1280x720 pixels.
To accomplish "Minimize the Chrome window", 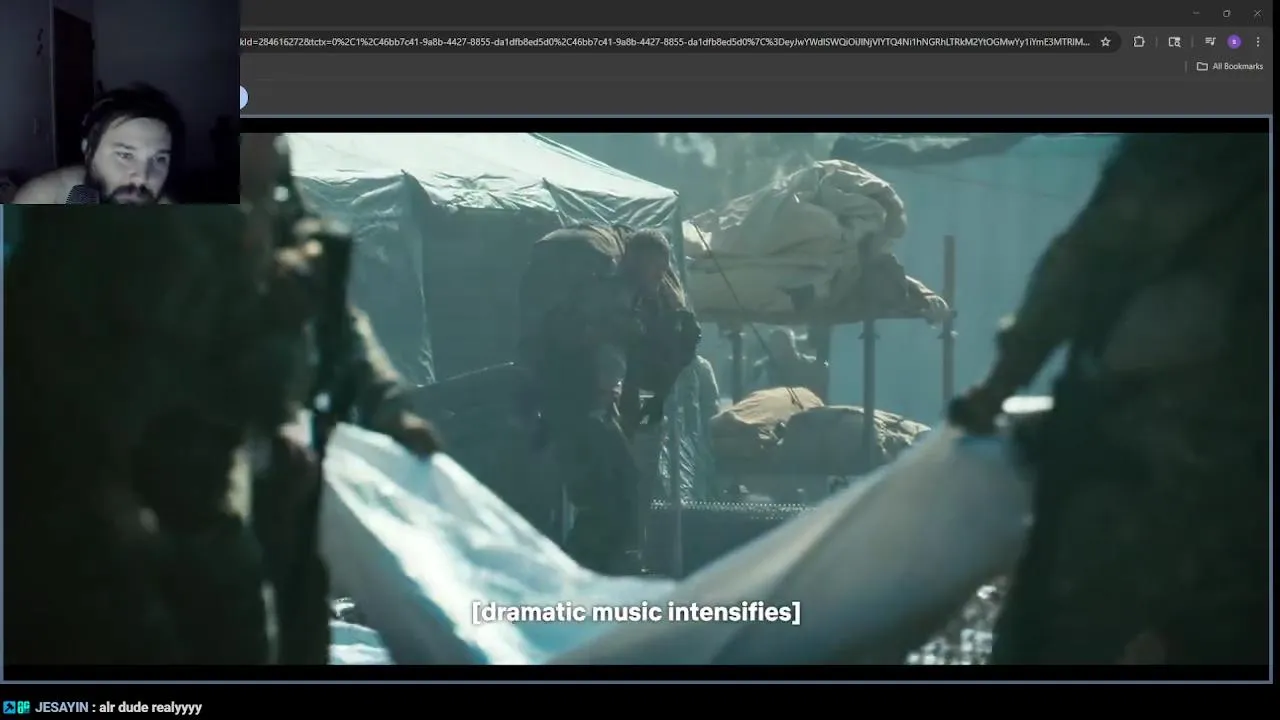I will [1196, 13].
